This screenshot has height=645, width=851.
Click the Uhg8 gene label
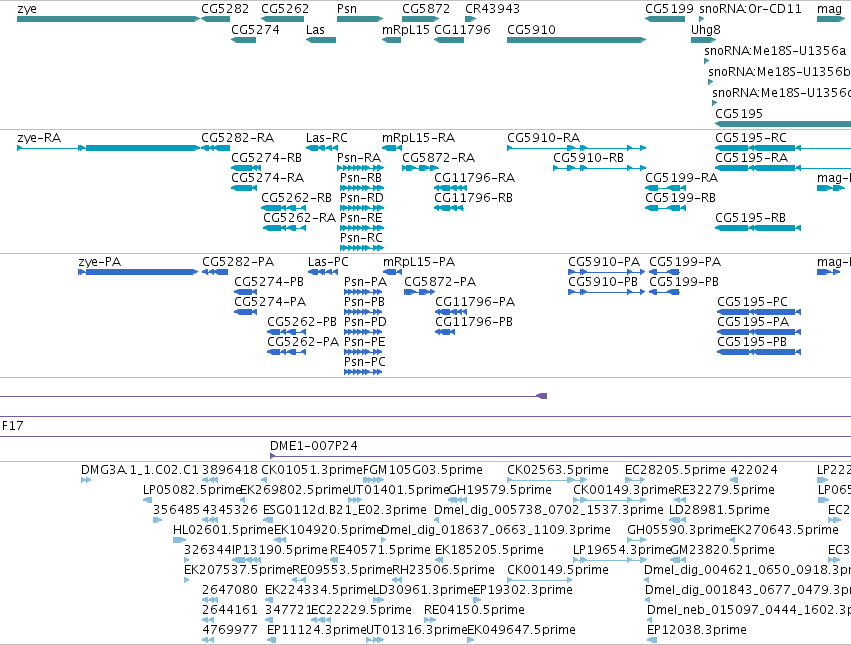pos(705,29)
